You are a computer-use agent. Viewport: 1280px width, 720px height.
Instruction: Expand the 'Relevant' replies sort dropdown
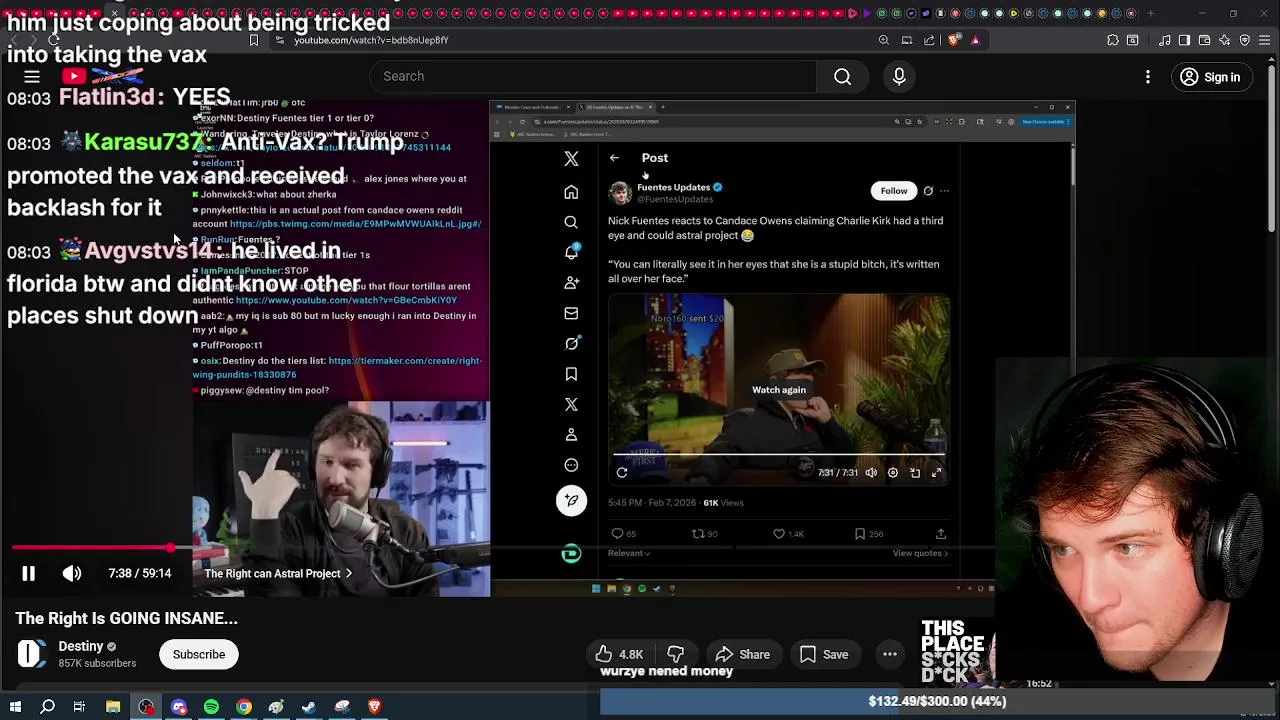pyautogui.click(x=629, y=553)
